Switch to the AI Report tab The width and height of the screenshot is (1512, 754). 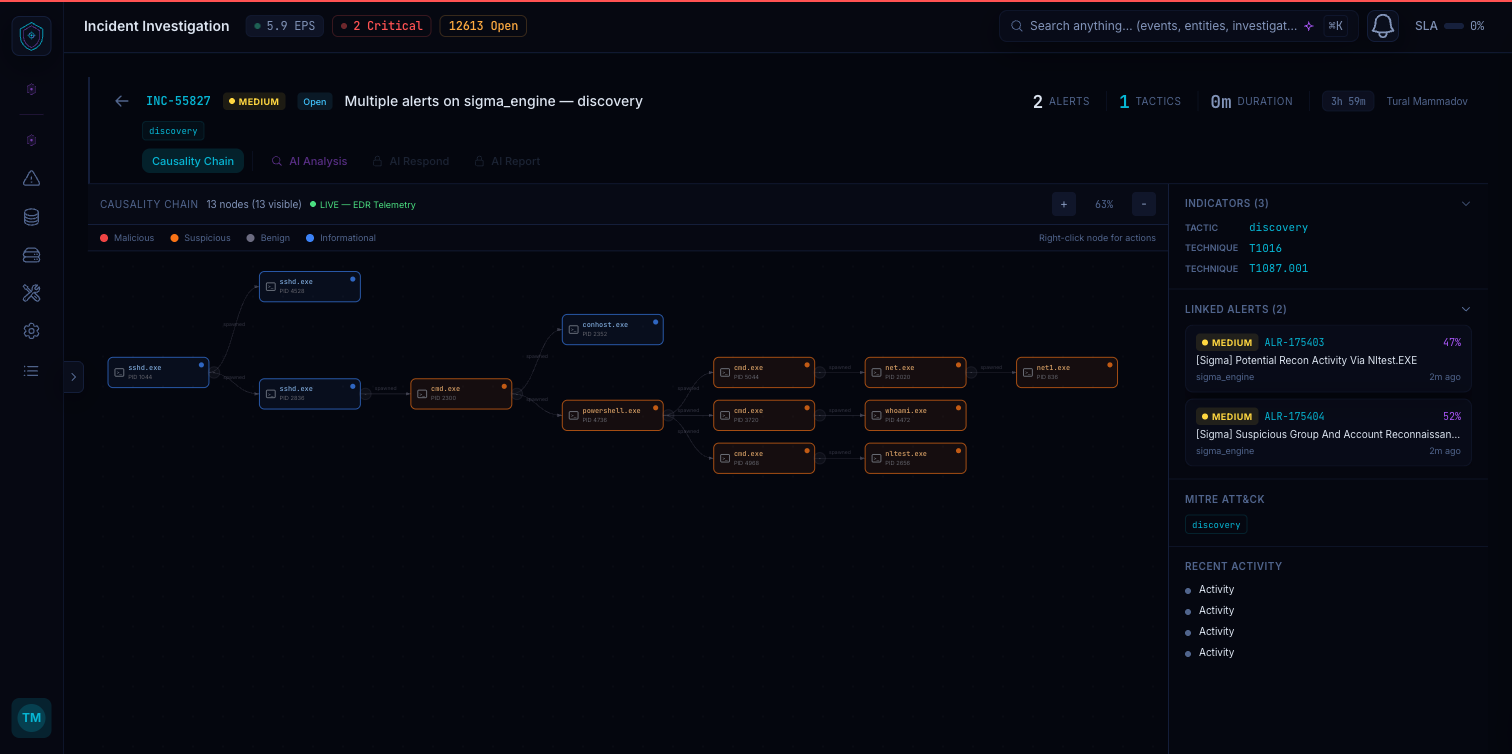click(x=507, y=161)
